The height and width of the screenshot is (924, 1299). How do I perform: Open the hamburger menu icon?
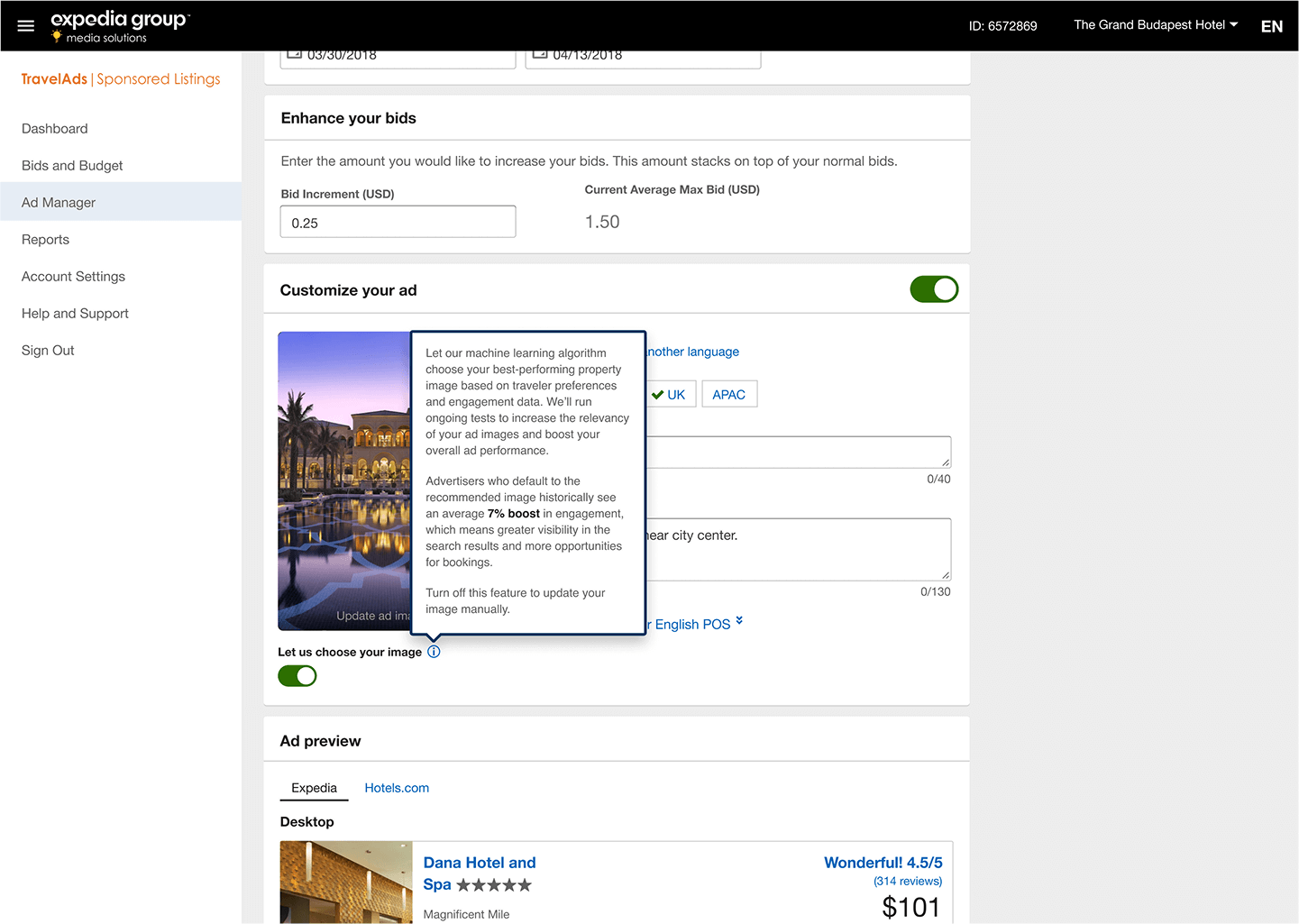pos(26,26)
